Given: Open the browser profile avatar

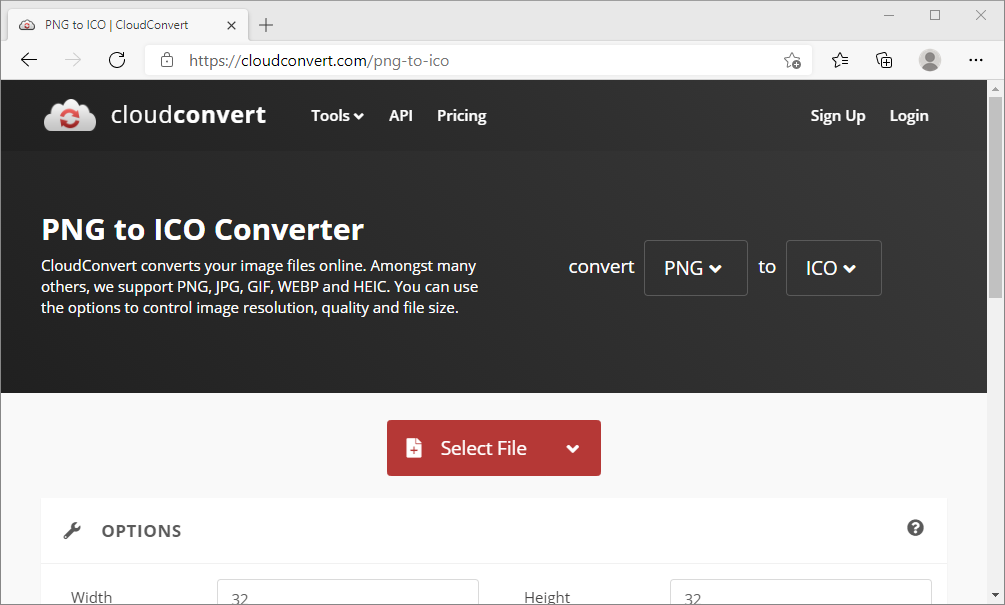Looking at the screenshot, I should 929,60.
